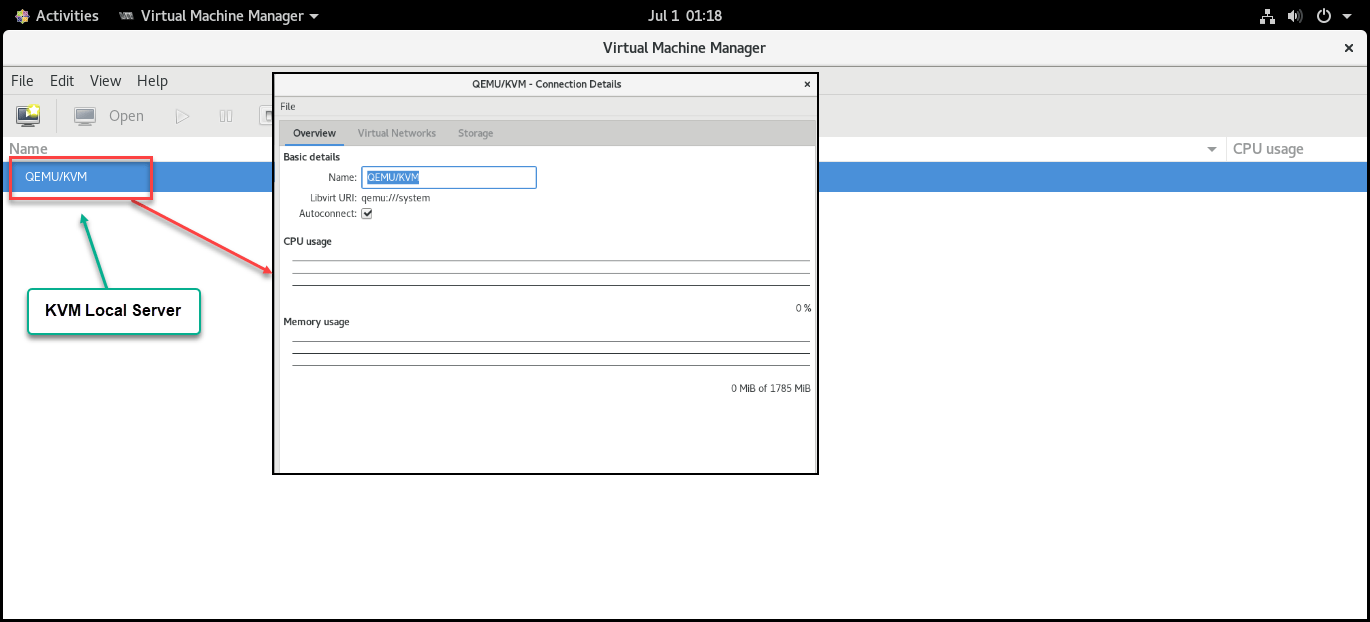Click the Create a new virtual machine icon
Viewport: 1370px width, 622px height.
28,116
